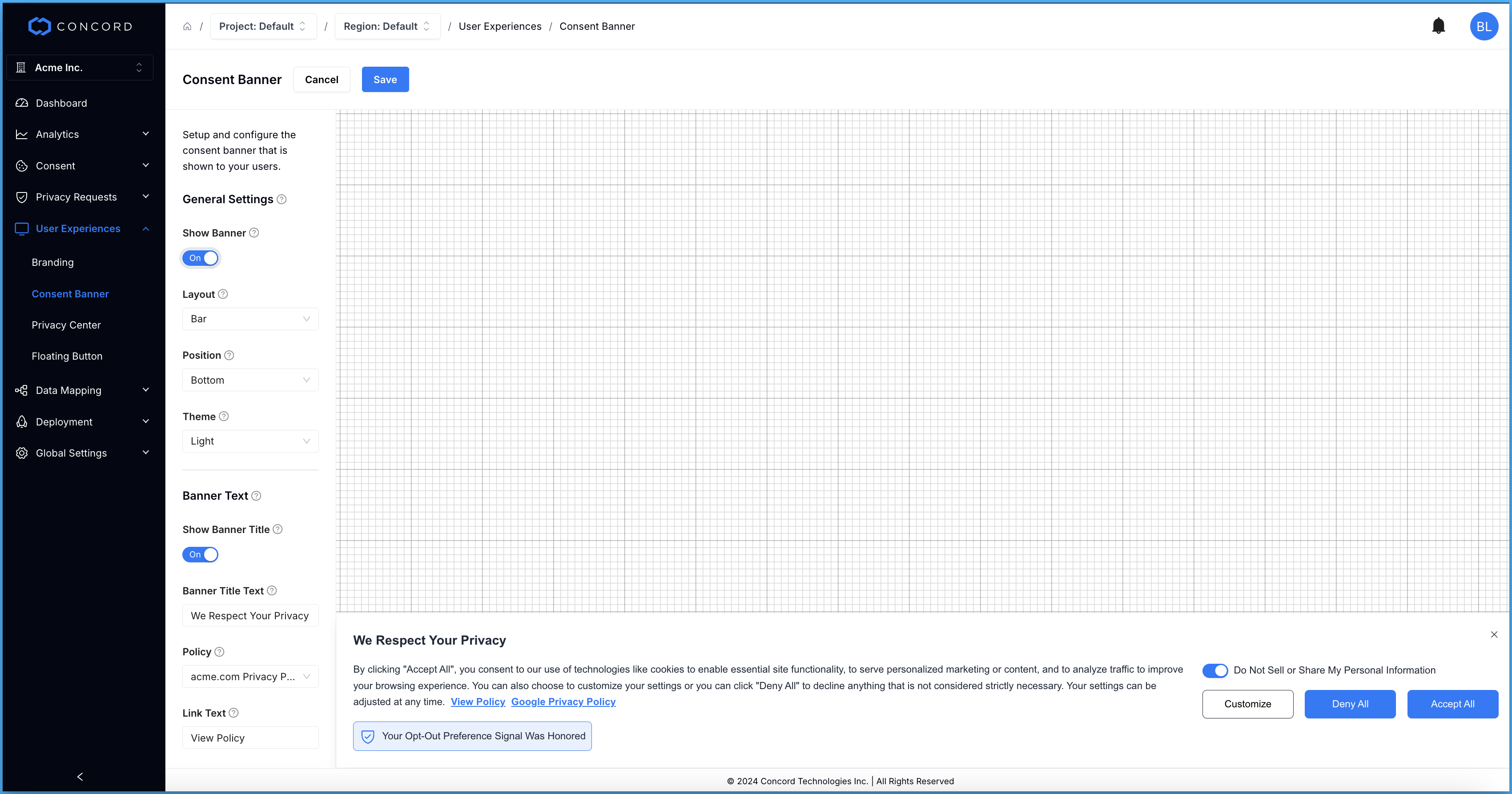Open the Privacy Center submenu item
The height and width of the screenshot is (794, 1512).
tap(66, 325)
